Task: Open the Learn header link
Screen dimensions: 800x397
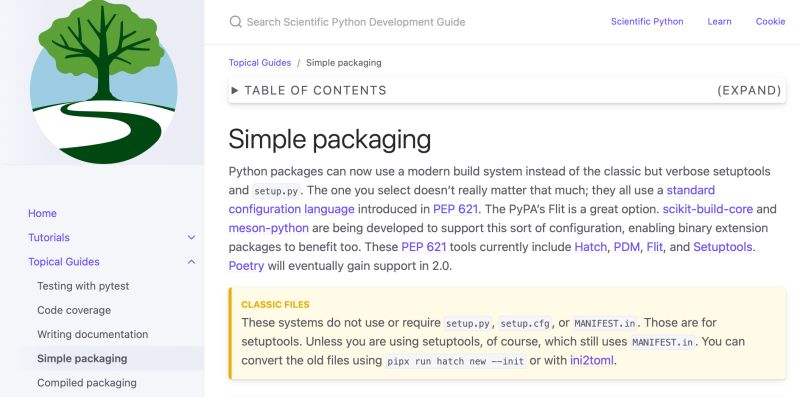Action: click(719, 21)
